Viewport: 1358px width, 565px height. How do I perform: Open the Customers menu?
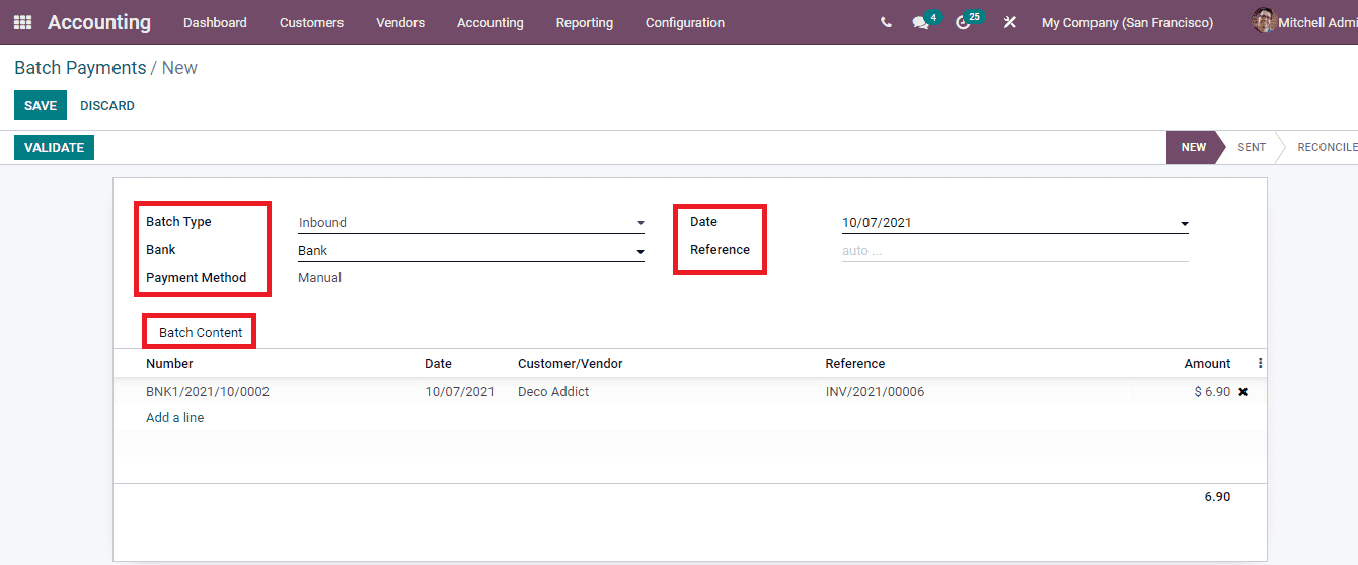click(x=311, y=22)
